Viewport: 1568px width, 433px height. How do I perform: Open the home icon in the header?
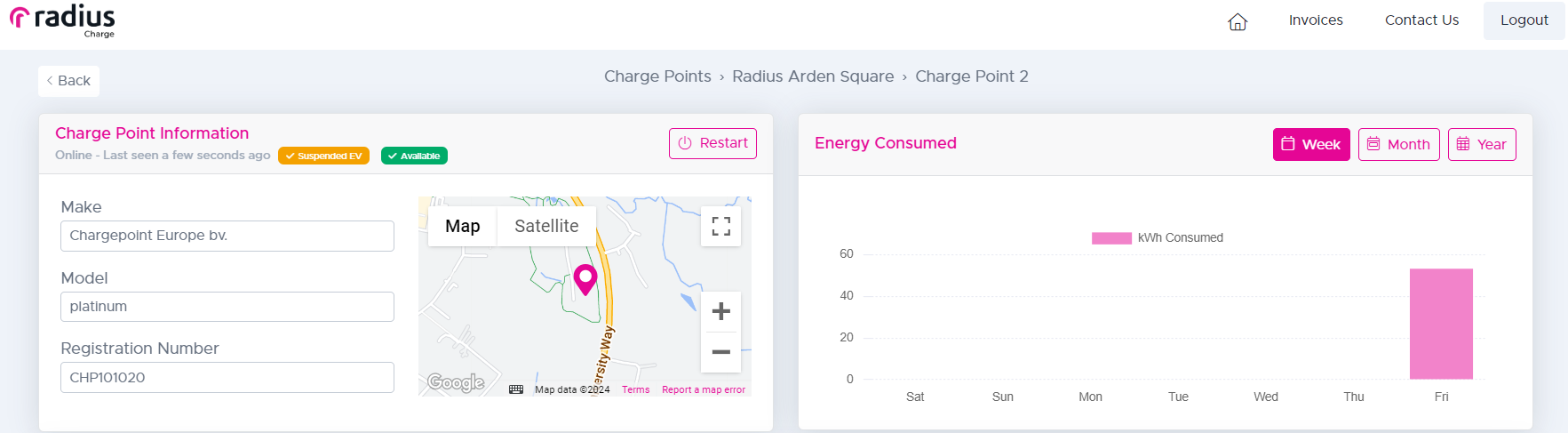tap(1238, 21)
